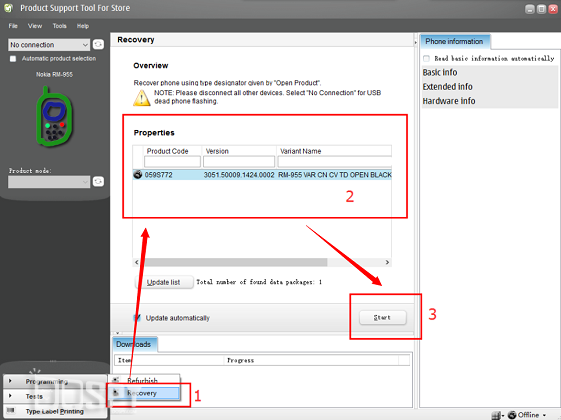Click the Type Label Printing icon
561x420 pixels.
(x=11, y=410)
